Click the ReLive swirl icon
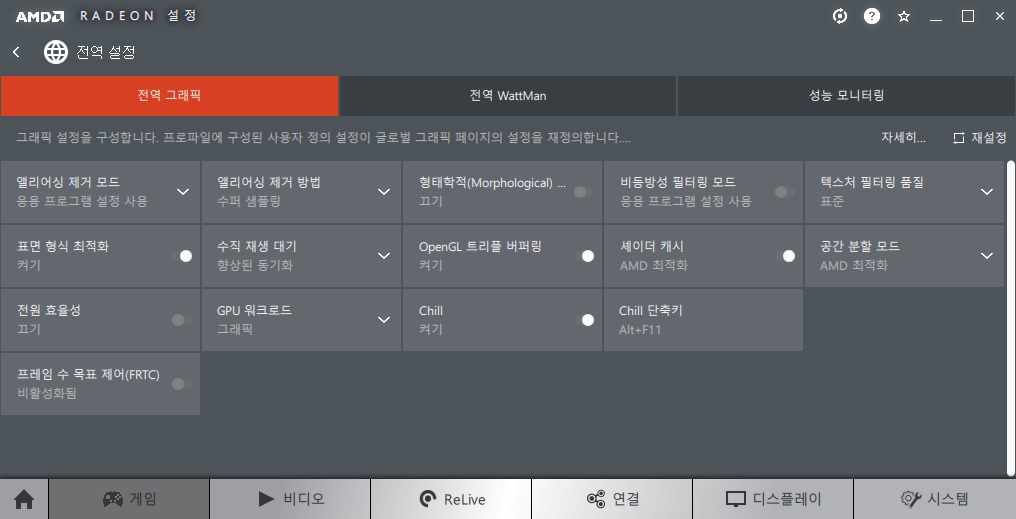 click(x=428, y=499)
